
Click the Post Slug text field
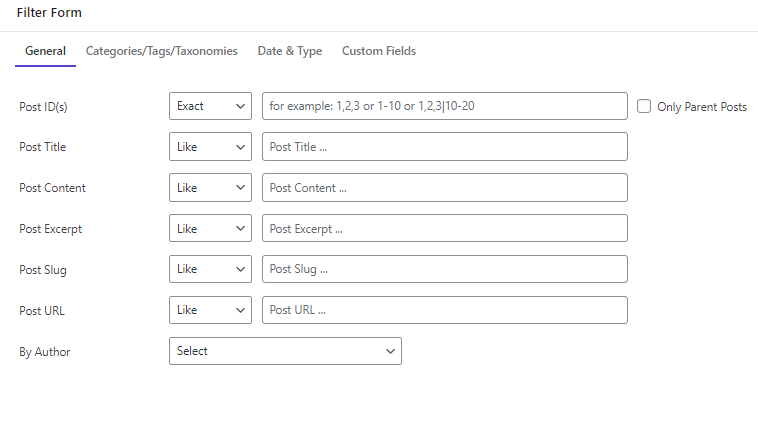445,269
